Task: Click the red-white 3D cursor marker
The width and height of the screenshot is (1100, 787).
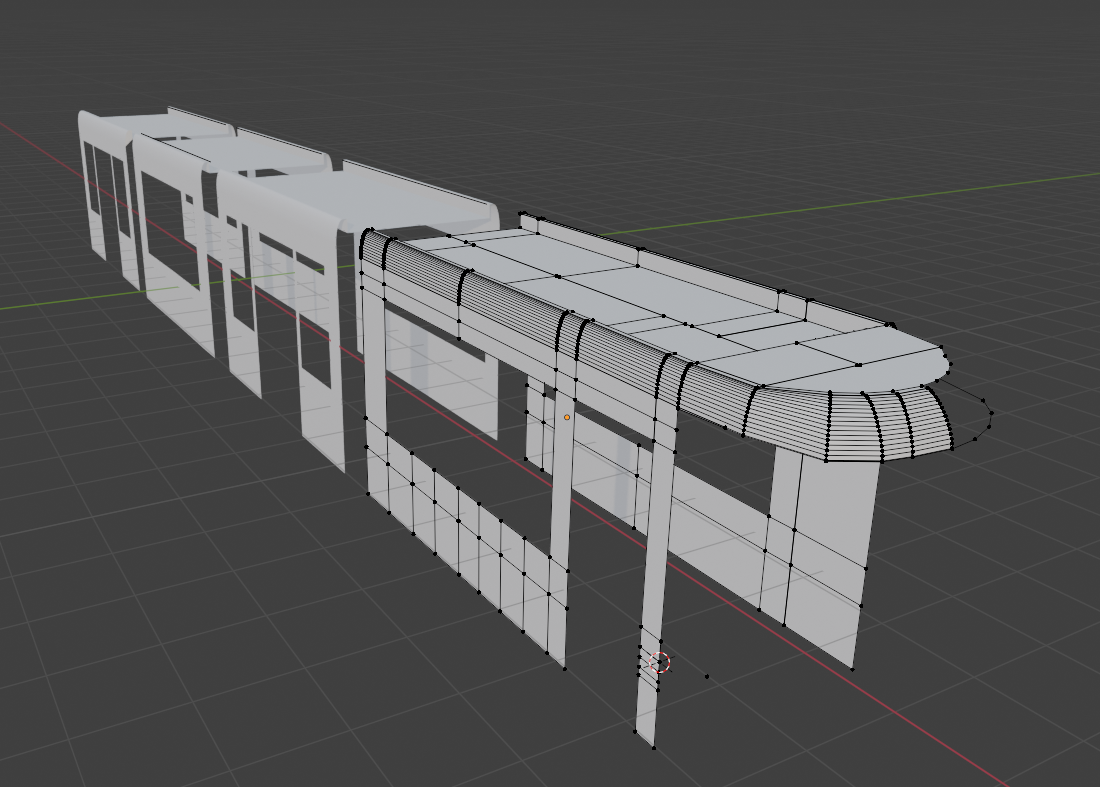Action: (x=659, y=662)
